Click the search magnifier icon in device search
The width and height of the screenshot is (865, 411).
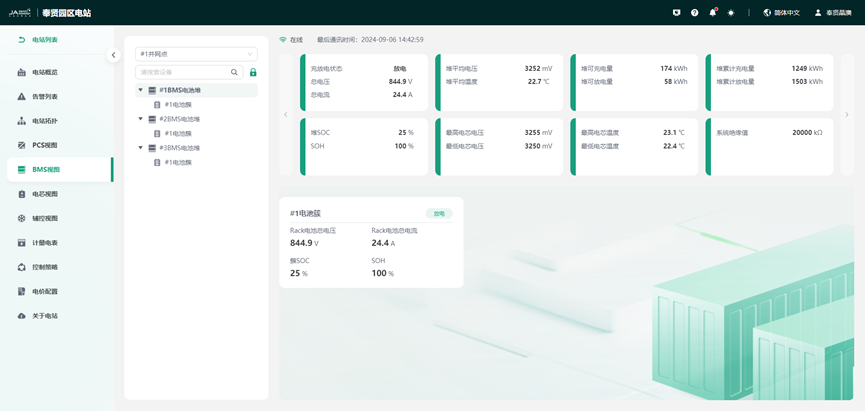click(235, 72)
